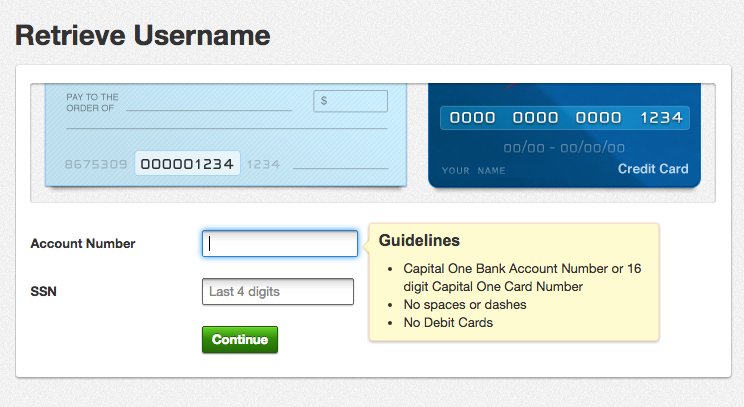
Task: Click YOUR NAME text on card
Action: pos(474,171)
